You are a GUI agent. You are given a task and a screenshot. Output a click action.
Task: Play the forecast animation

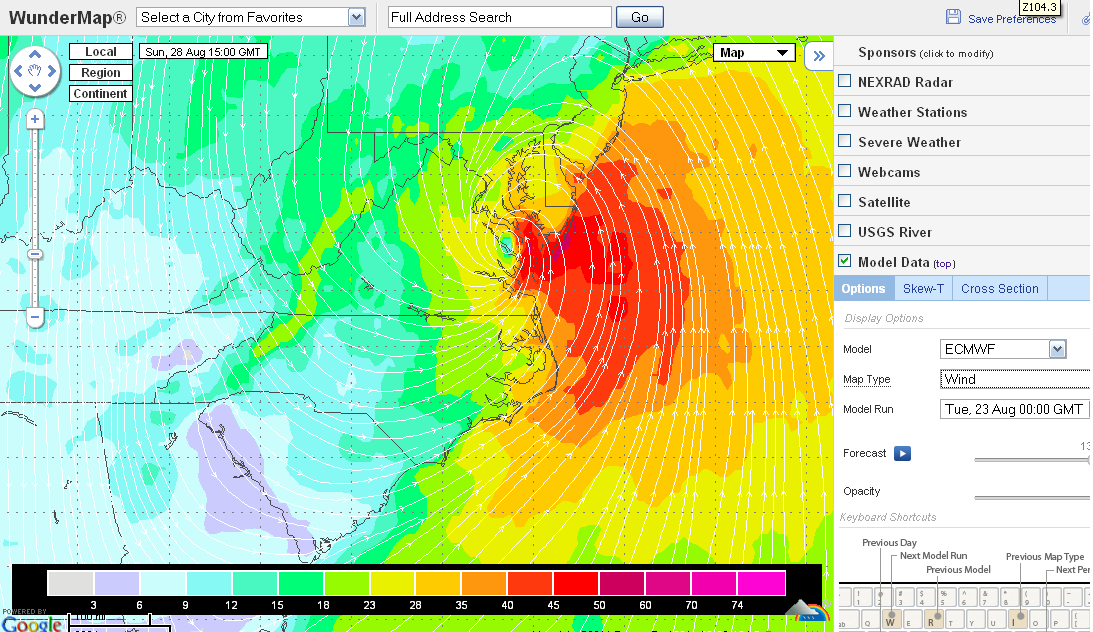[902, 454]
